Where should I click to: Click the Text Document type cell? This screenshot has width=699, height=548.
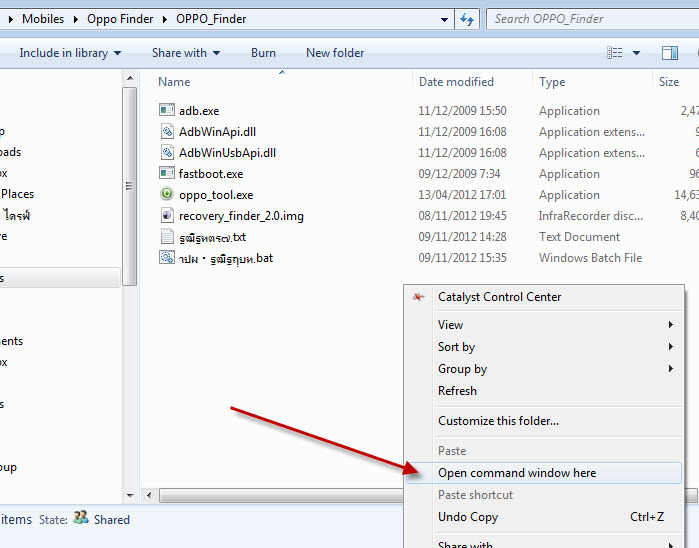coord(579,237)
